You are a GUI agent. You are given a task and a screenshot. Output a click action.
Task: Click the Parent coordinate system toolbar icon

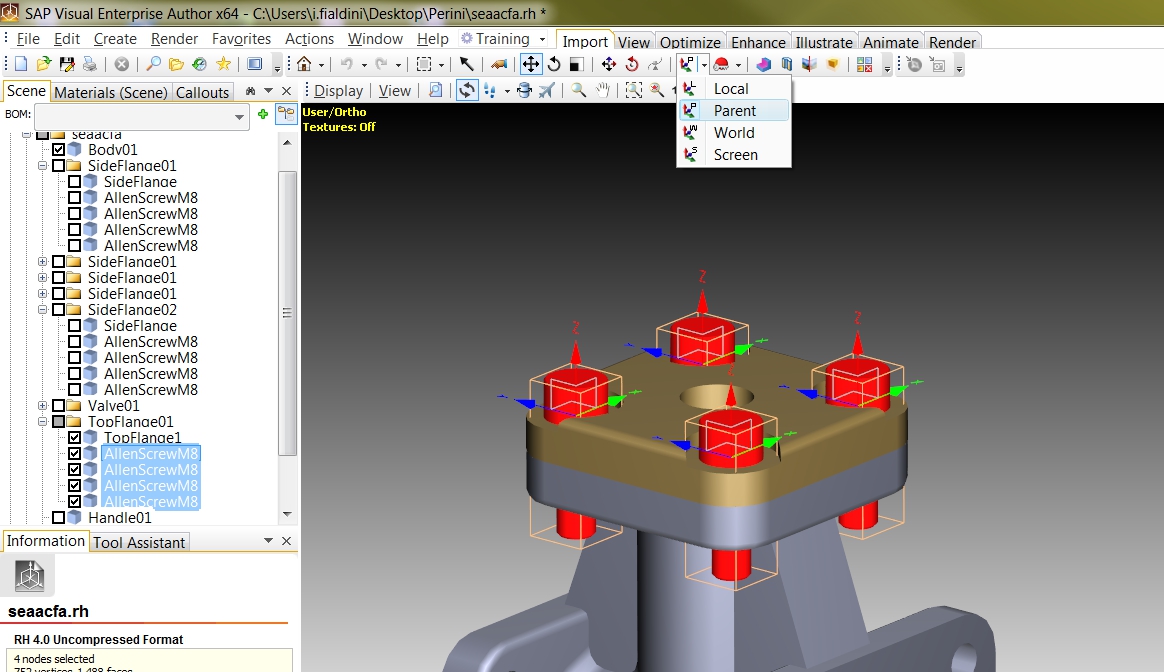(x=687, y=65)
